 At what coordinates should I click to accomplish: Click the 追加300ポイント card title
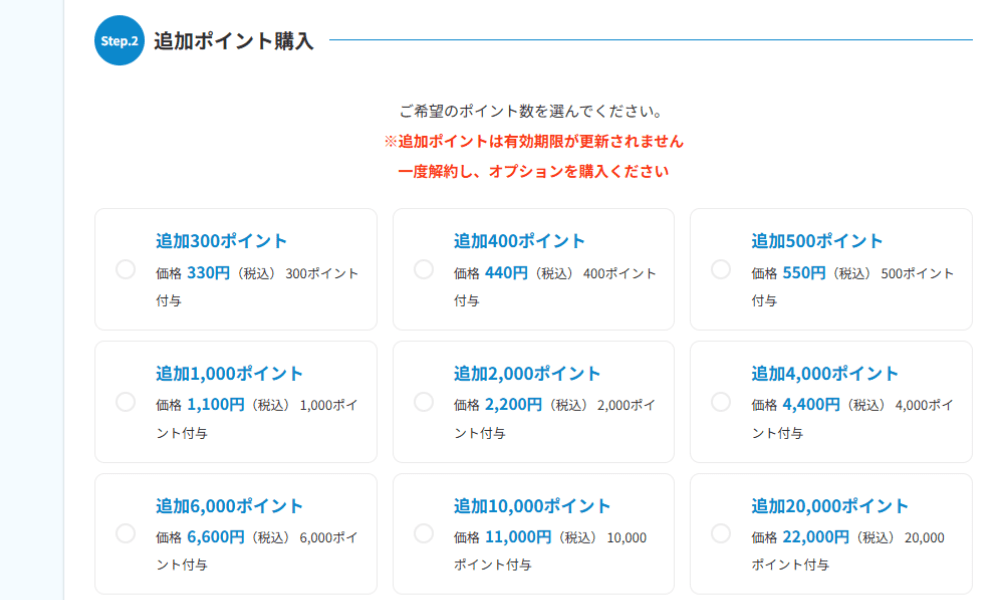click(221, 241)
